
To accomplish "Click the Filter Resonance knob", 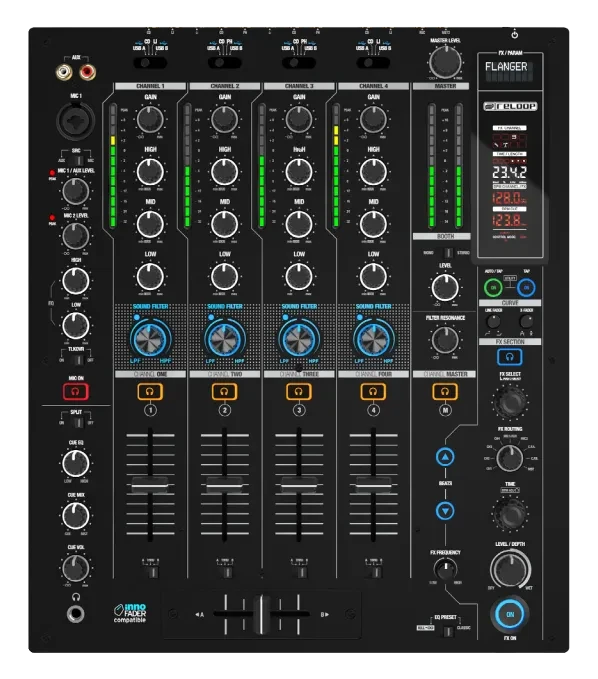I will (x=445, y=340).
